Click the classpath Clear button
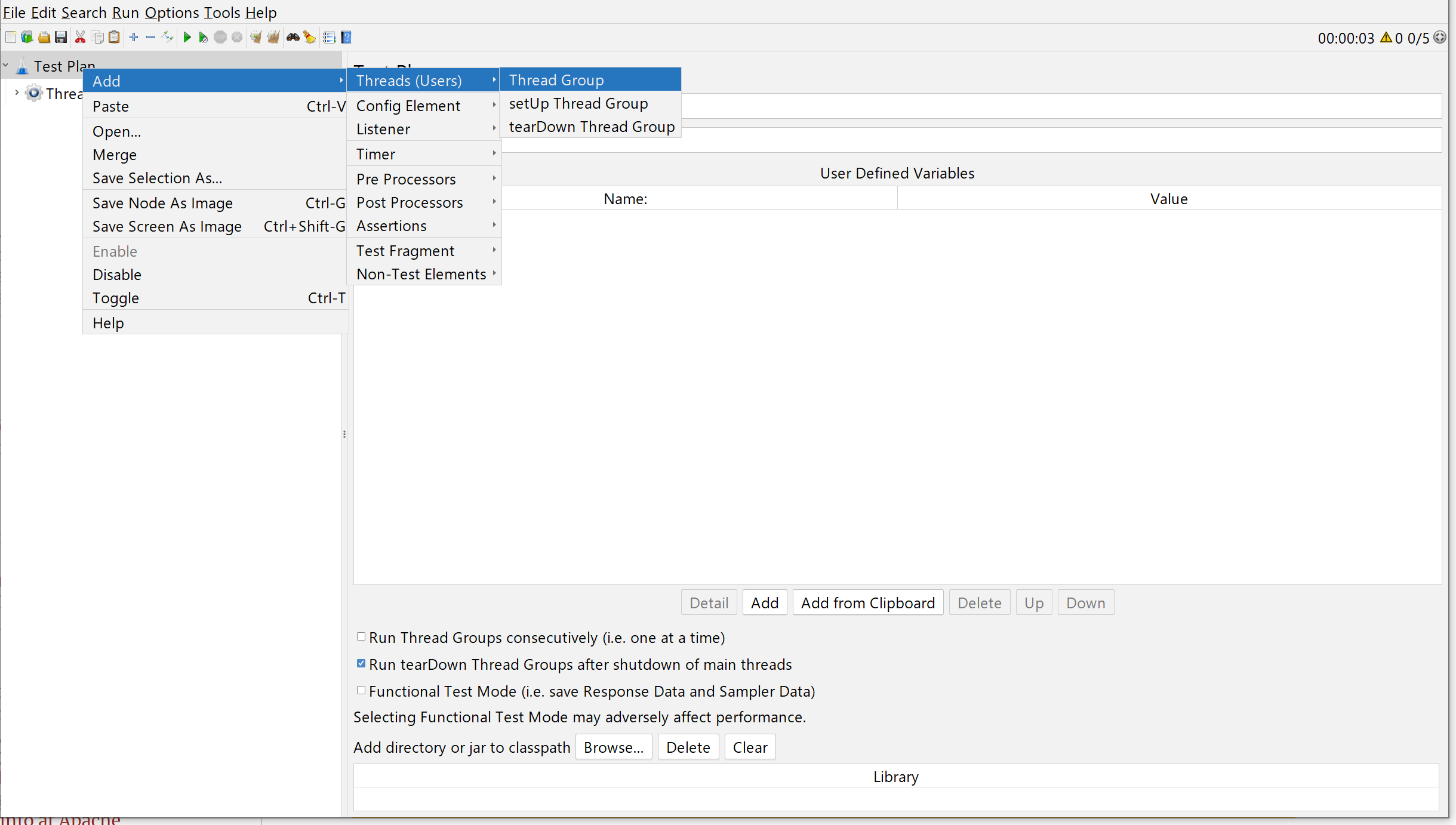The image size is (1456, 825). coord(750,747)
